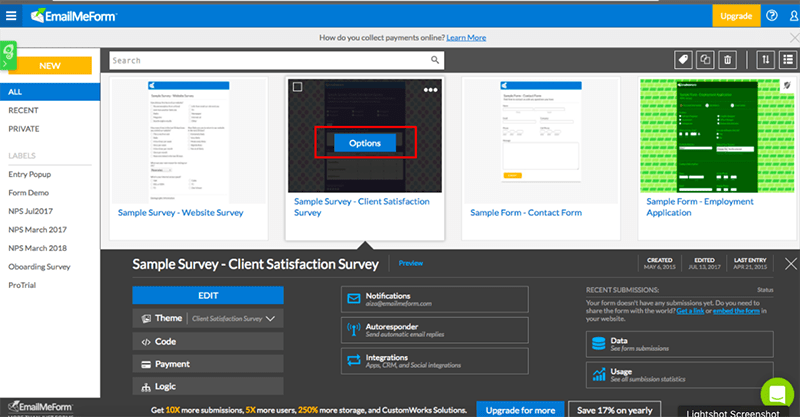The height and width of the screenshot is (417, 800).
Task: Click the yellow Upgrade button
Action: [735, 16]
